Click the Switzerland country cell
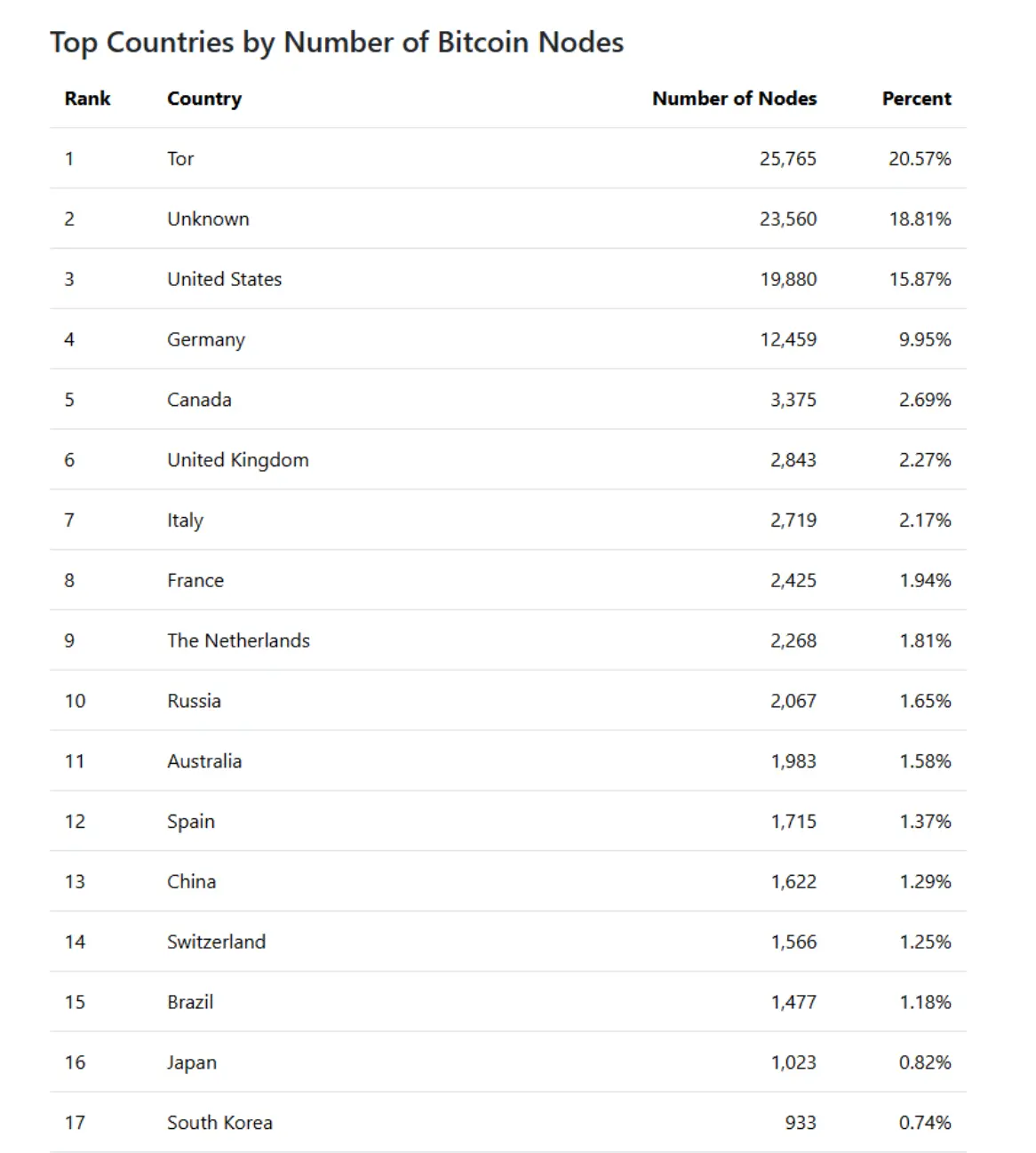 [x=216, y=942]
